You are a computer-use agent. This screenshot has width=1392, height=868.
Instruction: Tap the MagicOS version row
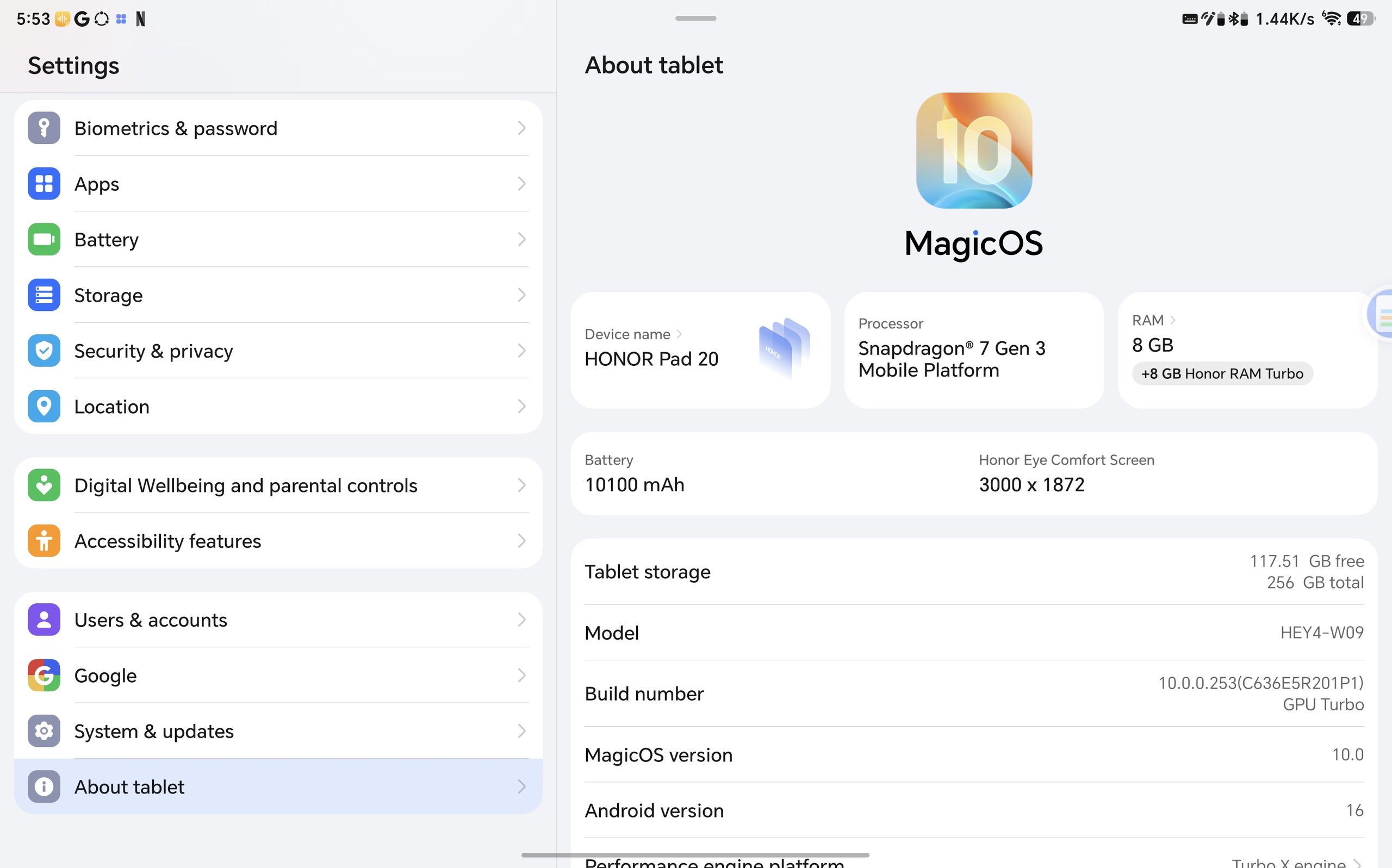coord(974,755)
